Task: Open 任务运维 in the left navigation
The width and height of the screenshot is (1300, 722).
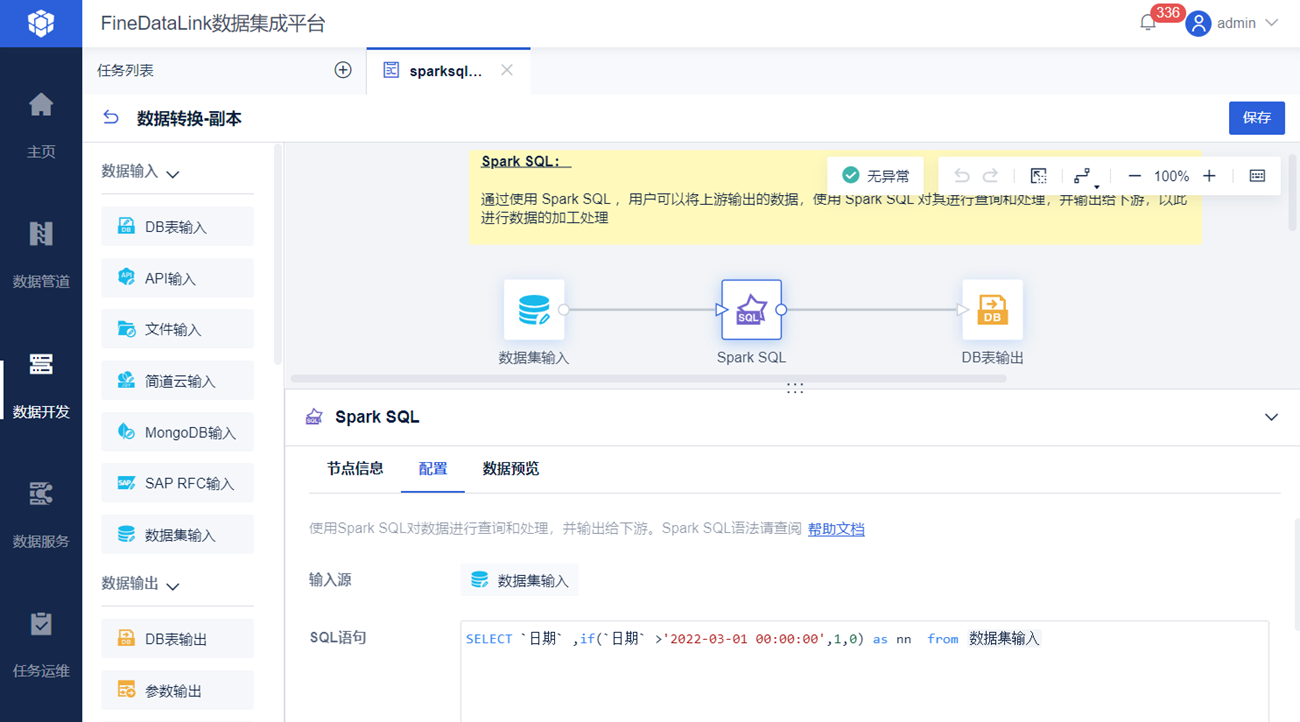Action: click(x=41, y=644)
